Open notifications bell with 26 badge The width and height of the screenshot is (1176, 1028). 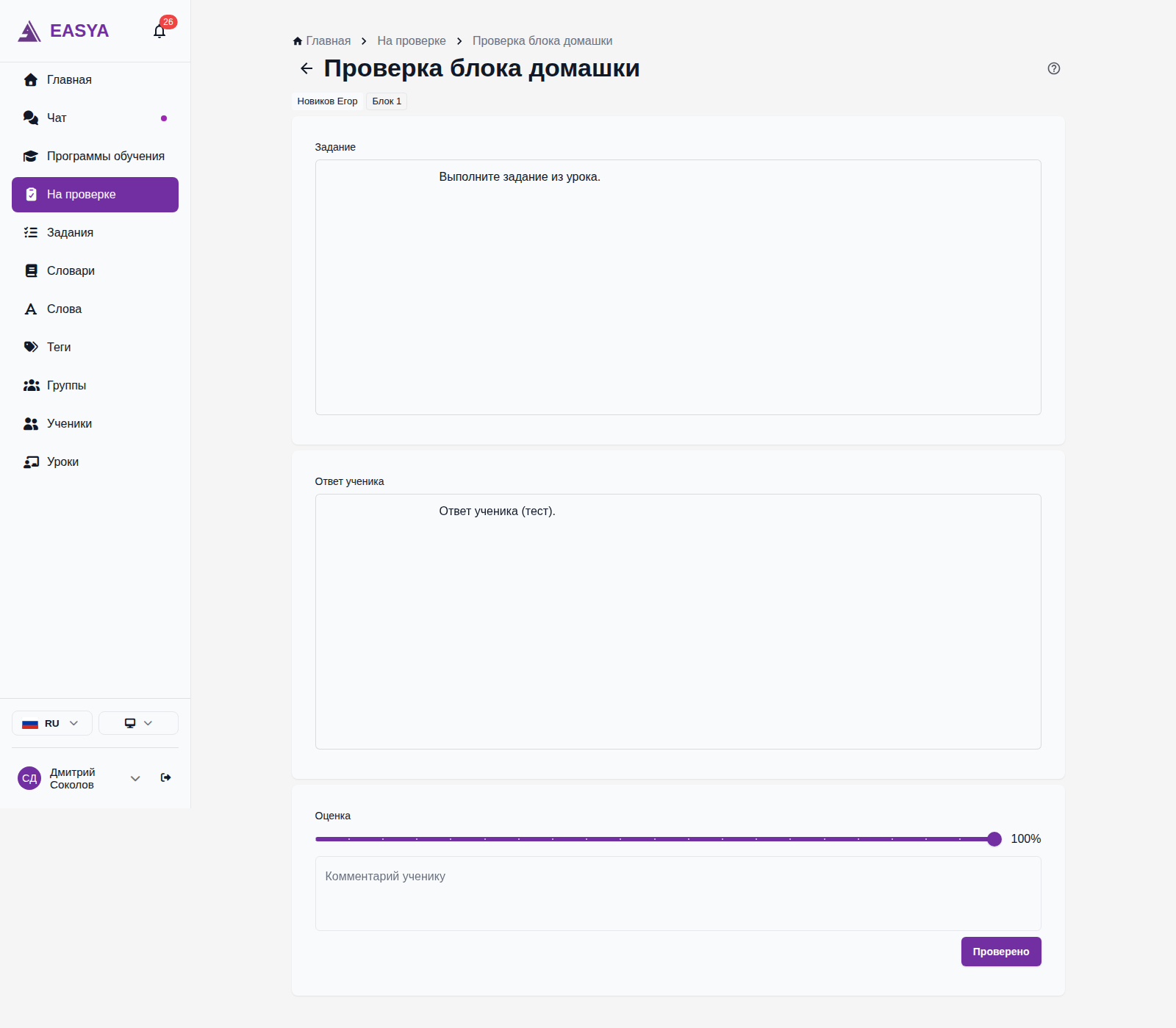(x=159, y=31)
